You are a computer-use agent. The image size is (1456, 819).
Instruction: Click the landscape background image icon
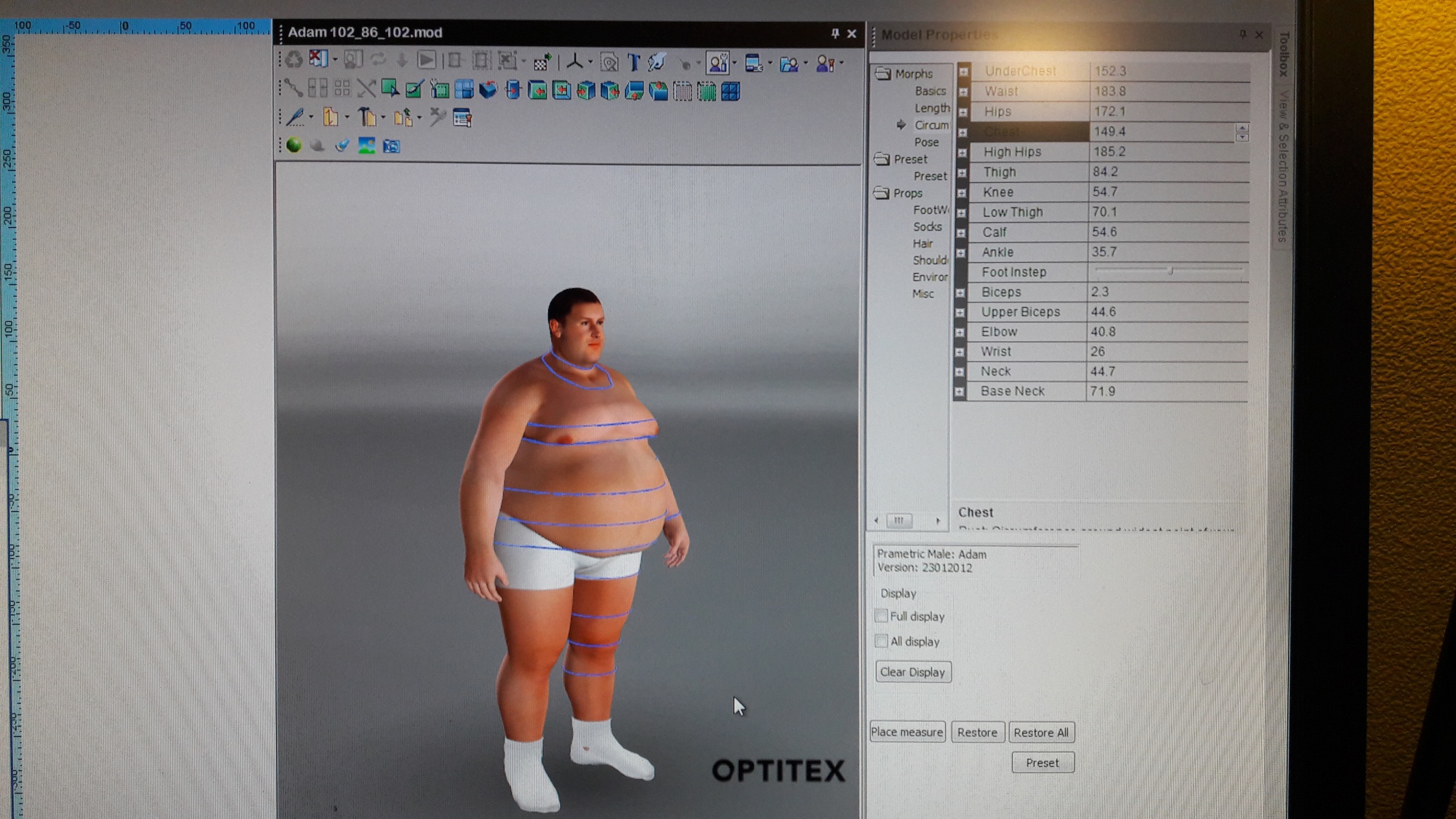[366, 146]
